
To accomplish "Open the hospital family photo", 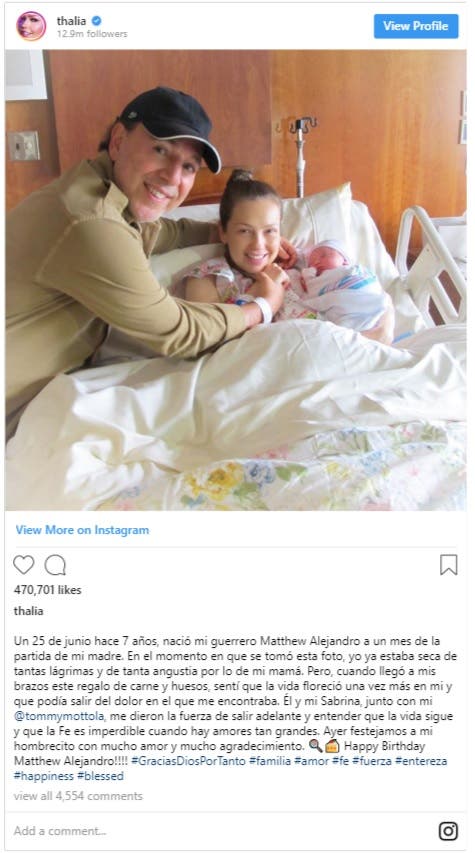I will pyautogui.click(x=236, y=280).
